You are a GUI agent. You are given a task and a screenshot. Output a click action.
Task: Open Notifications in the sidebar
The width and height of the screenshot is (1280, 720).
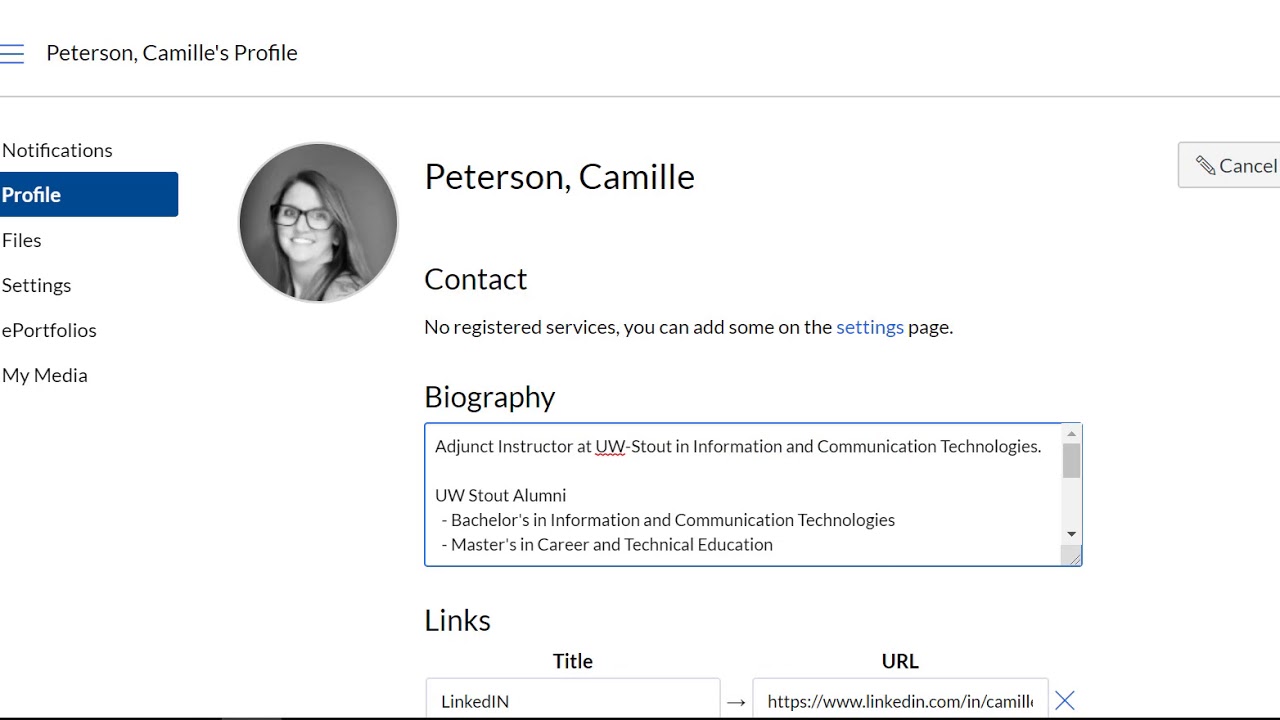click(x=57, y=150)
